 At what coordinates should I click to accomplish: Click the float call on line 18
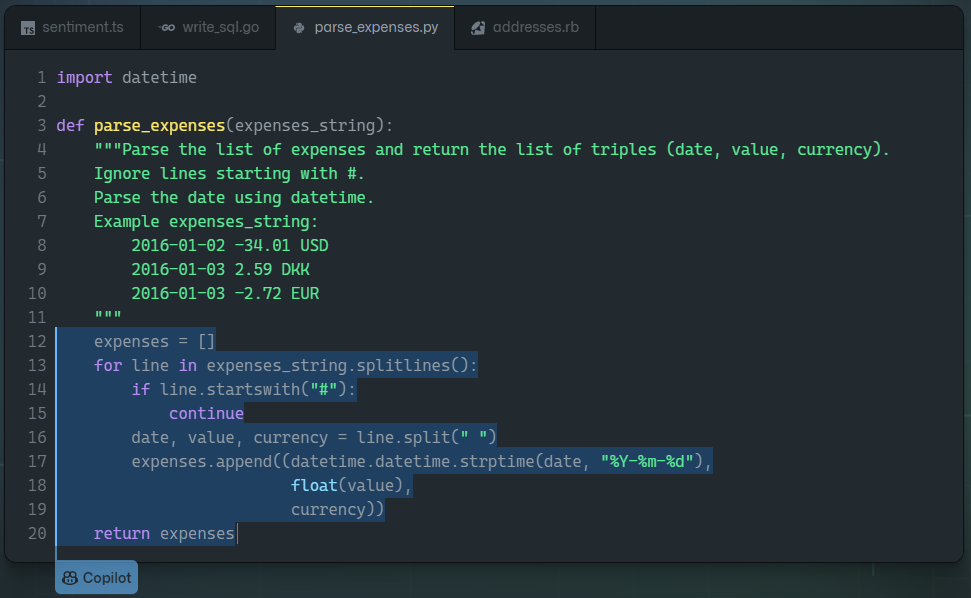click(x=314, y=485)
